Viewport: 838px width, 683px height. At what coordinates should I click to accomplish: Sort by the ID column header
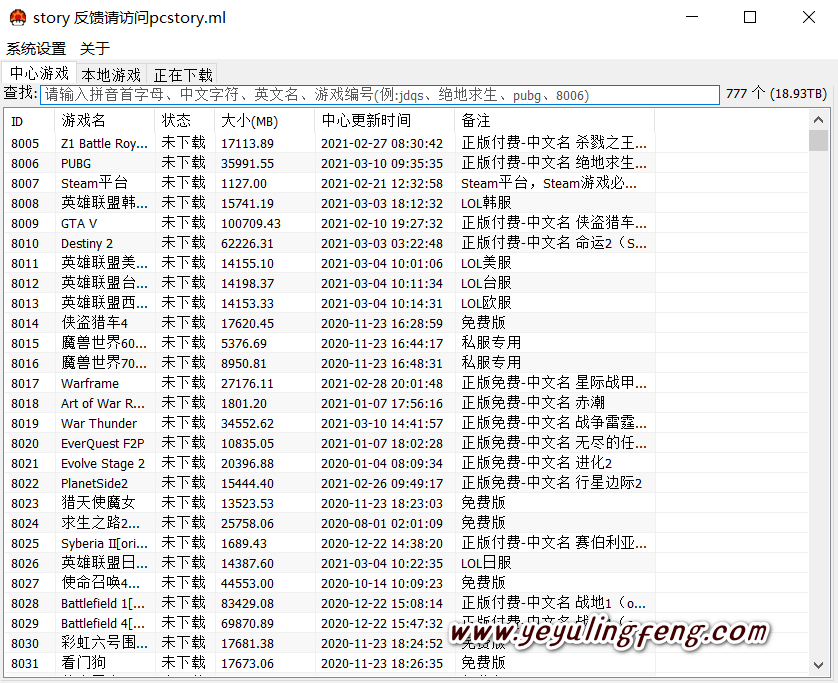coord(29,121)
